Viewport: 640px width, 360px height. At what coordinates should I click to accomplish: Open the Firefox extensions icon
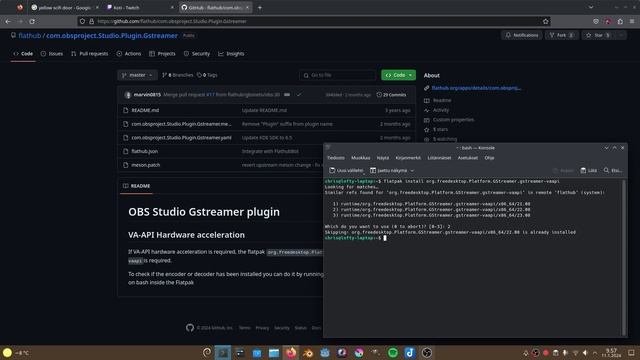(620, 21)
